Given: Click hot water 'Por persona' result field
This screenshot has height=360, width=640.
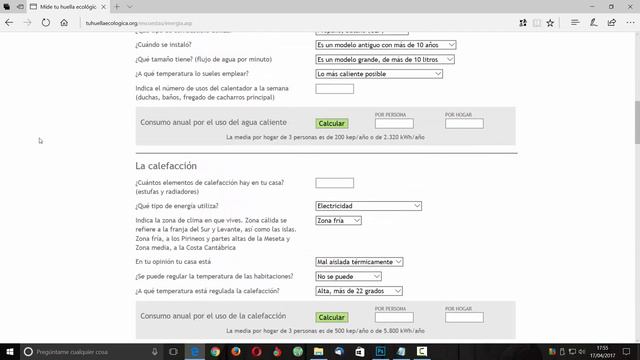Looking at the screenshot, I should (394, 123).
